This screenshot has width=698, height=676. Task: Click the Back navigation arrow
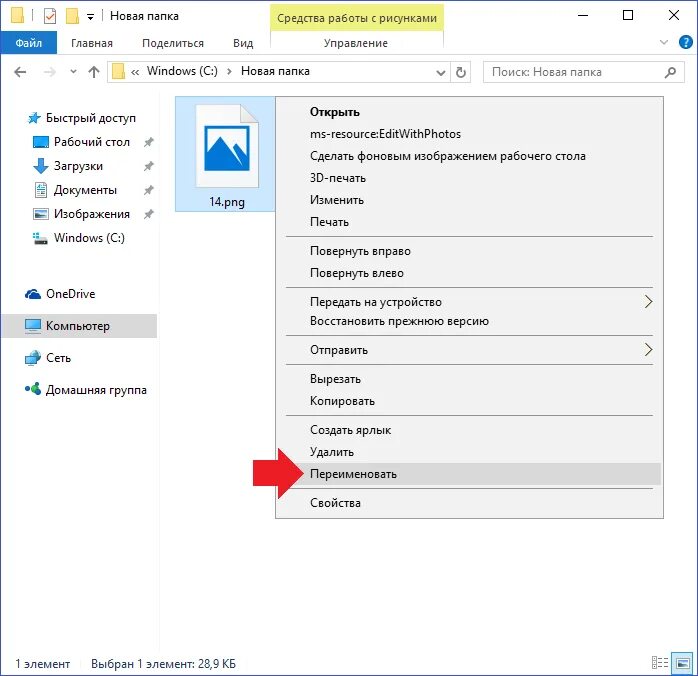20,72
